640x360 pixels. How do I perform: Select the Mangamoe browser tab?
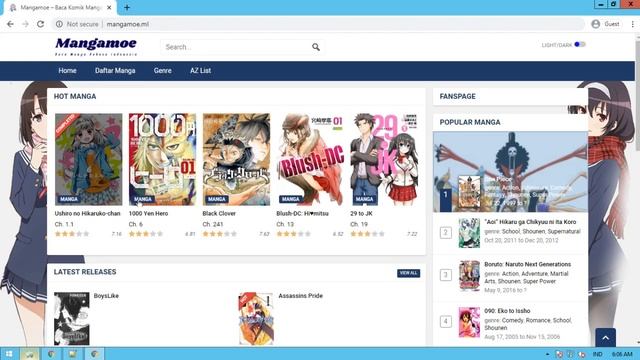[x=60, y=7]
